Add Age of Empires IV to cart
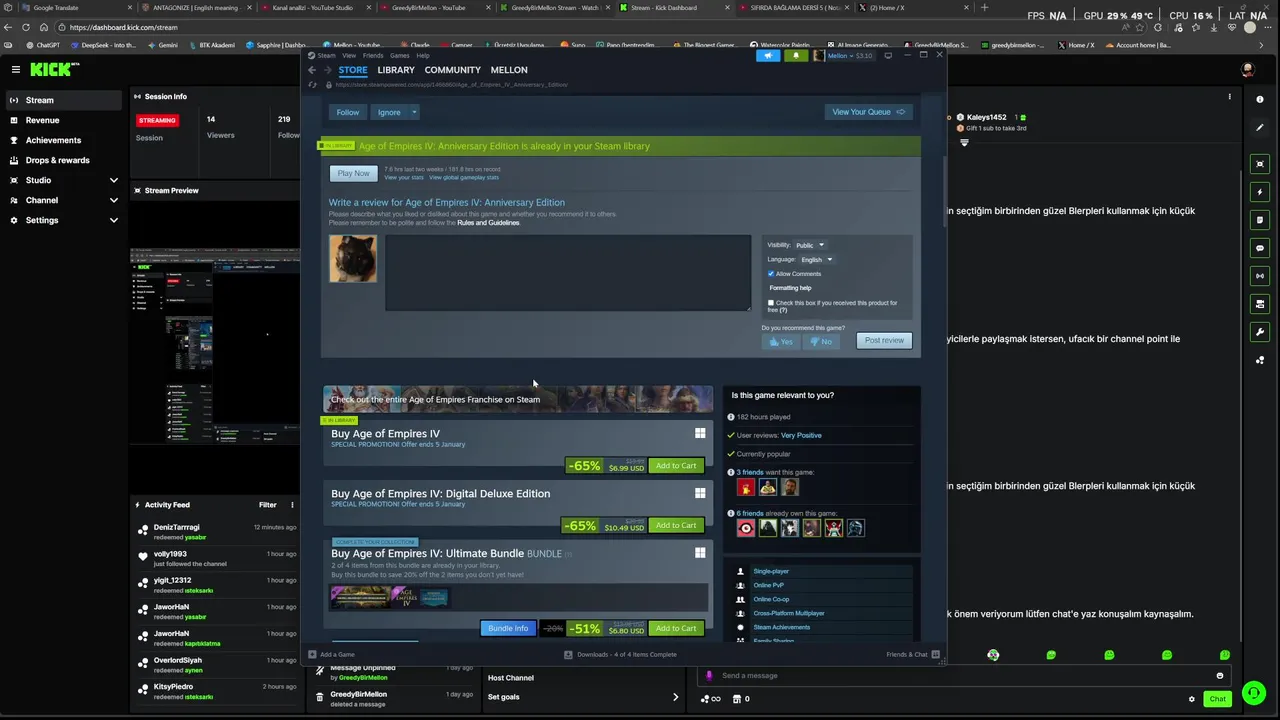Screen dimensions: 1280x720 tap(676, 466)
